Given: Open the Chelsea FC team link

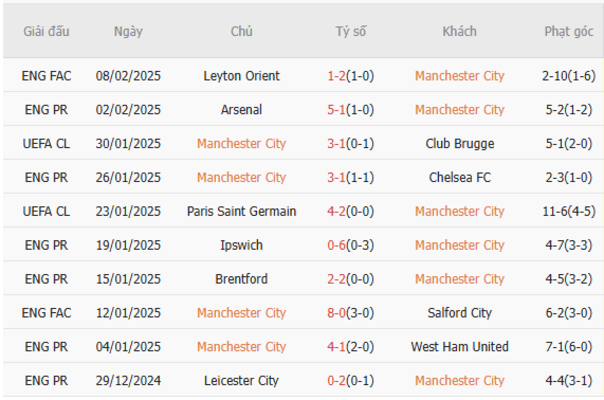Looking at the screenshot, I should pos(459,178).
